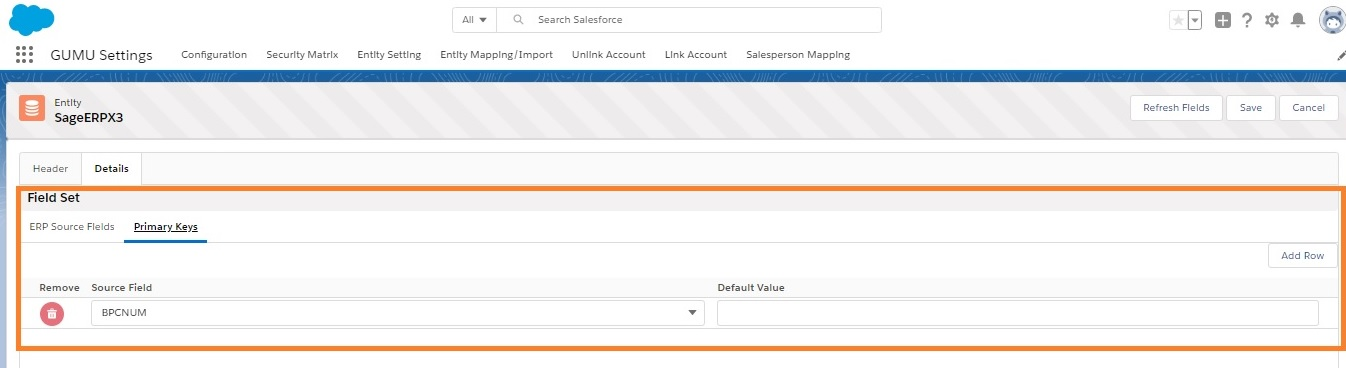Select the Primary Keys tab
This screenshot has width=1346, height=368.
coord(166,227)
